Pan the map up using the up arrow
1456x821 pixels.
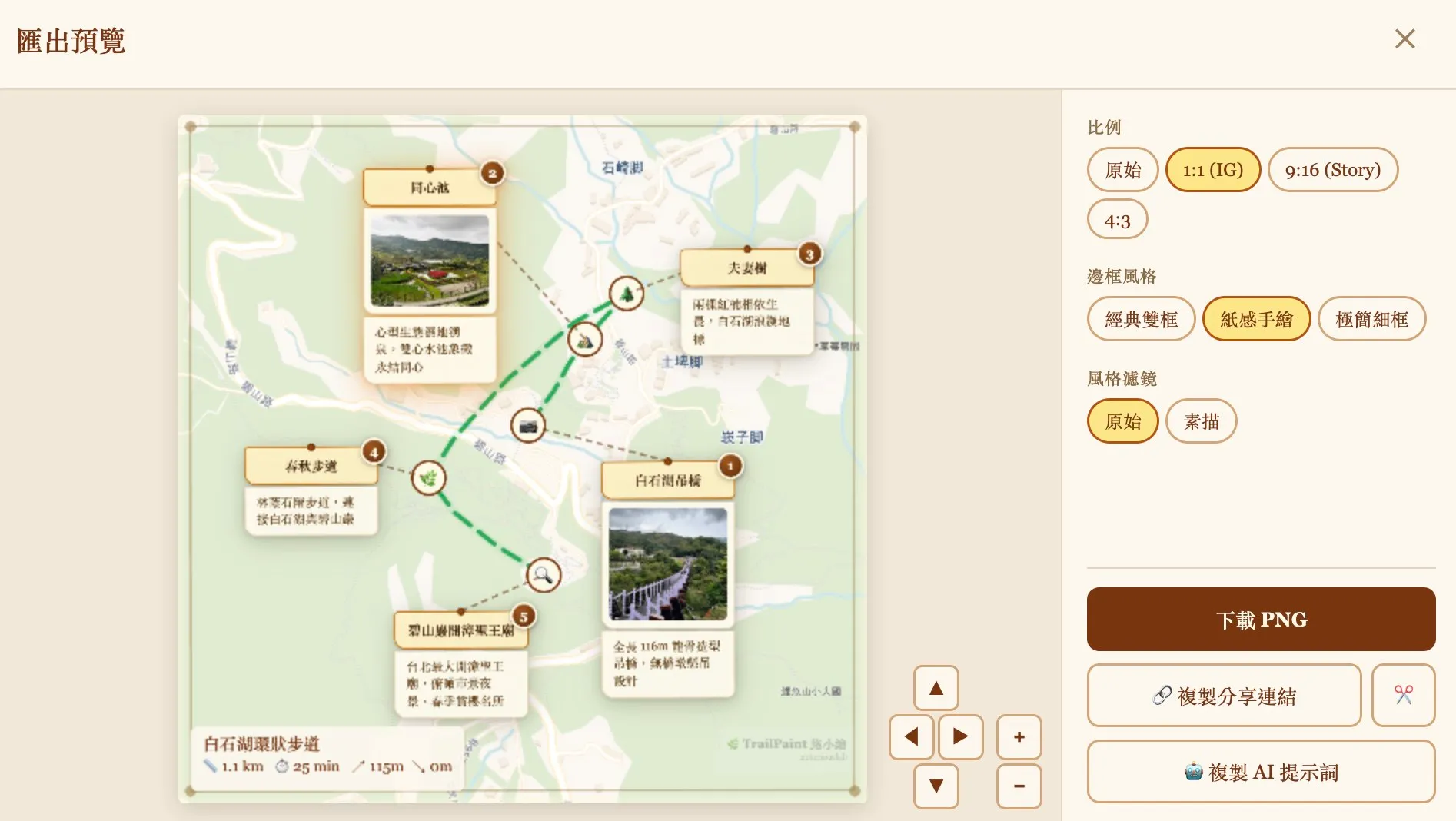(x=936, y=688)
